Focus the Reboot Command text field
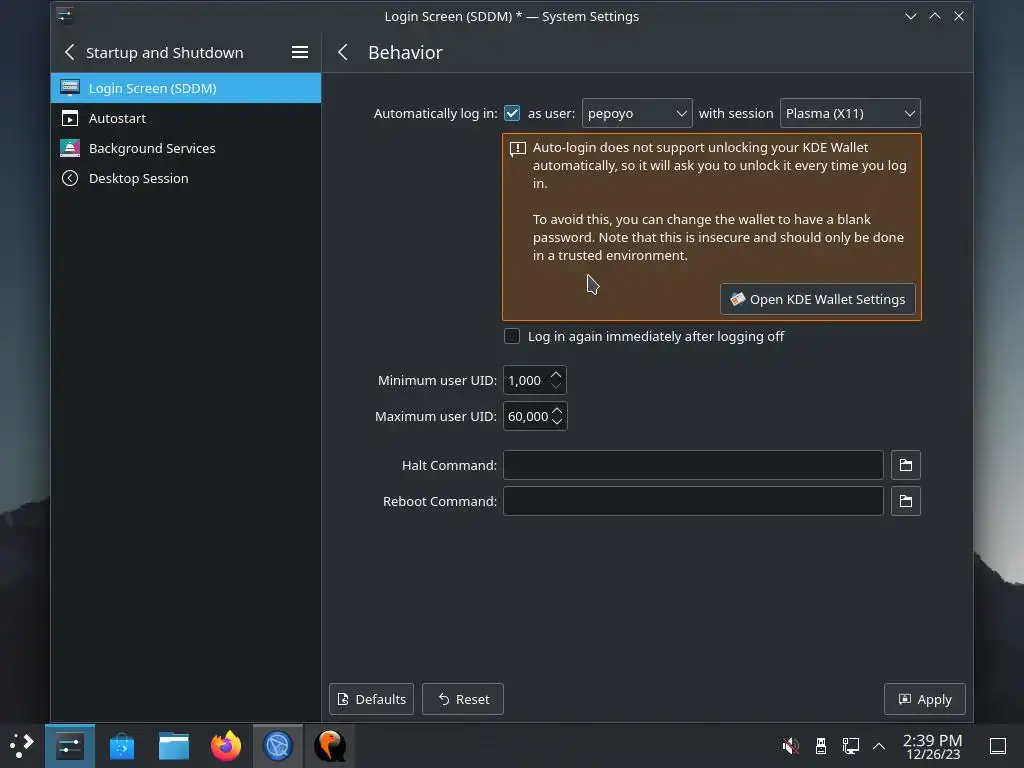 tap(693, 501)
